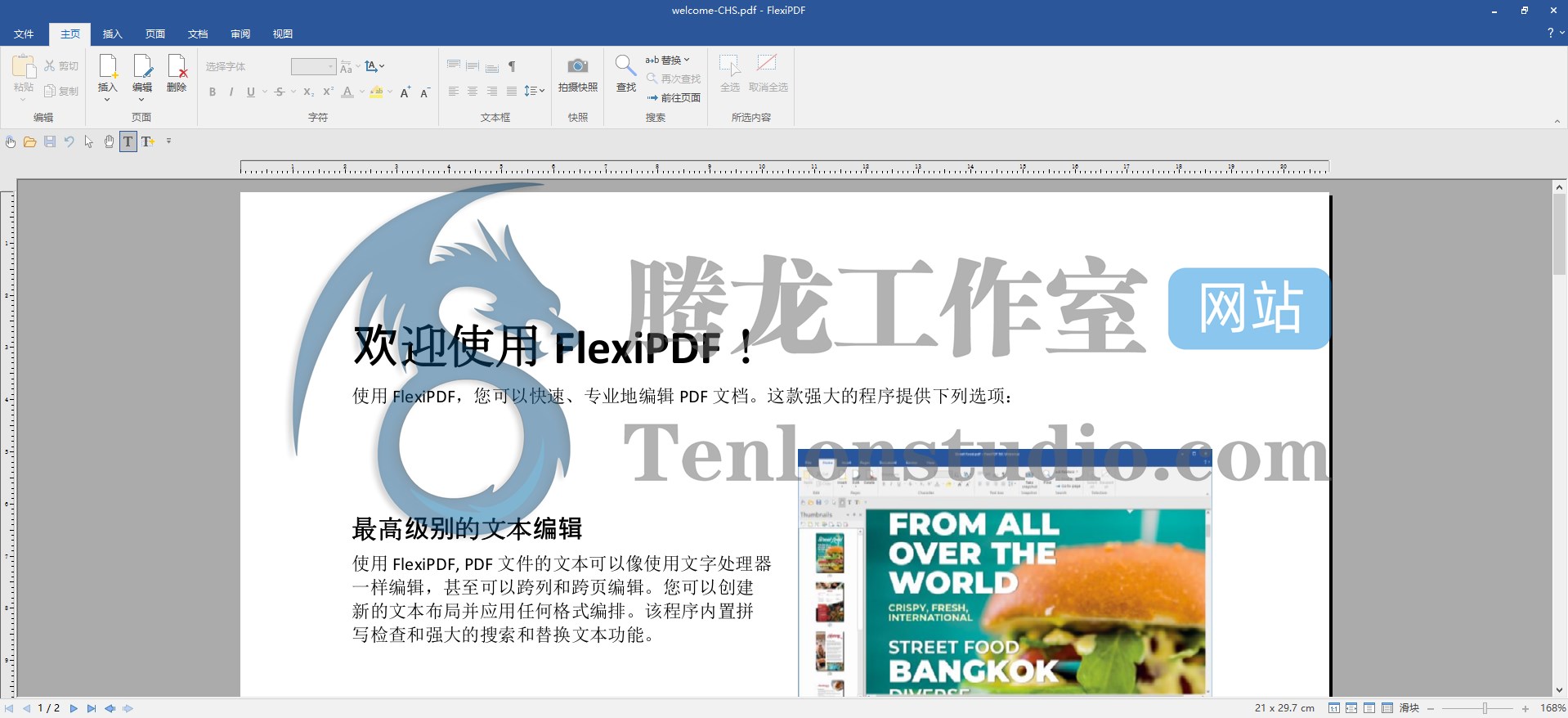Click the zoom in plus button
Viewport: 1568px width, 718px height.
pos(1525,708)
